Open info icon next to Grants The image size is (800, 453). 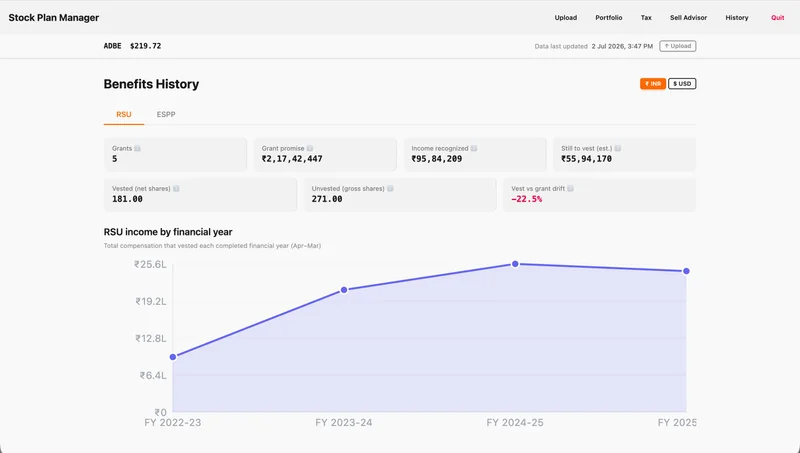[137, 148]
